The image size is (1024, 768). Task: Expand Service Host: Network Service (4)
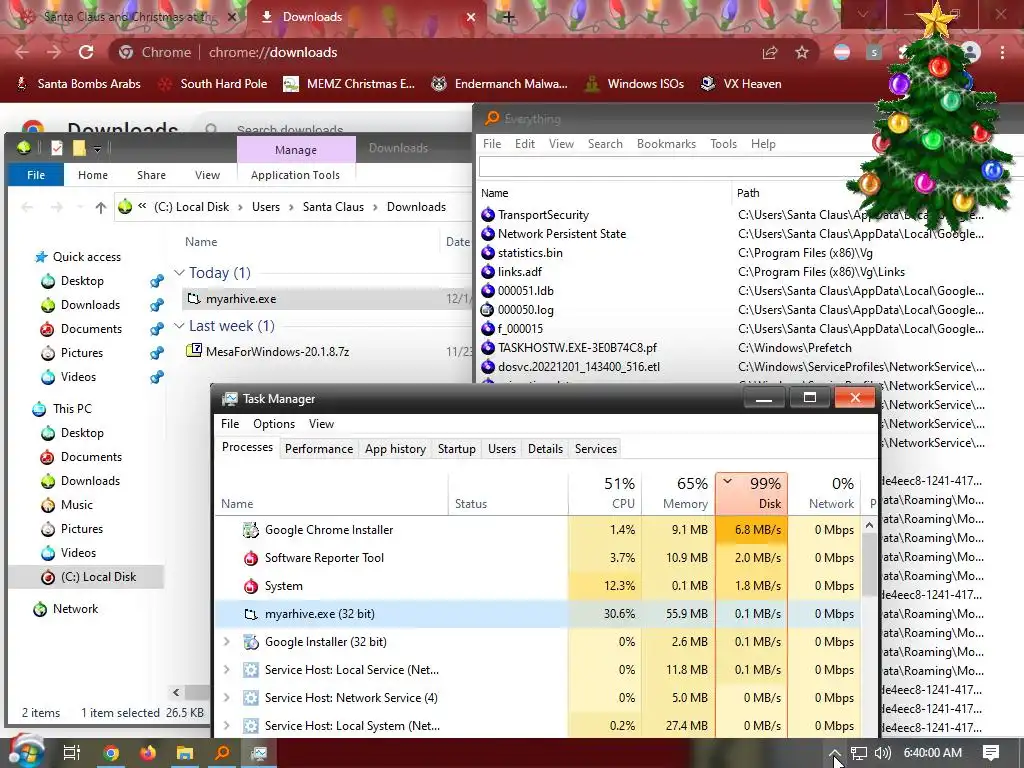point(227,697)
